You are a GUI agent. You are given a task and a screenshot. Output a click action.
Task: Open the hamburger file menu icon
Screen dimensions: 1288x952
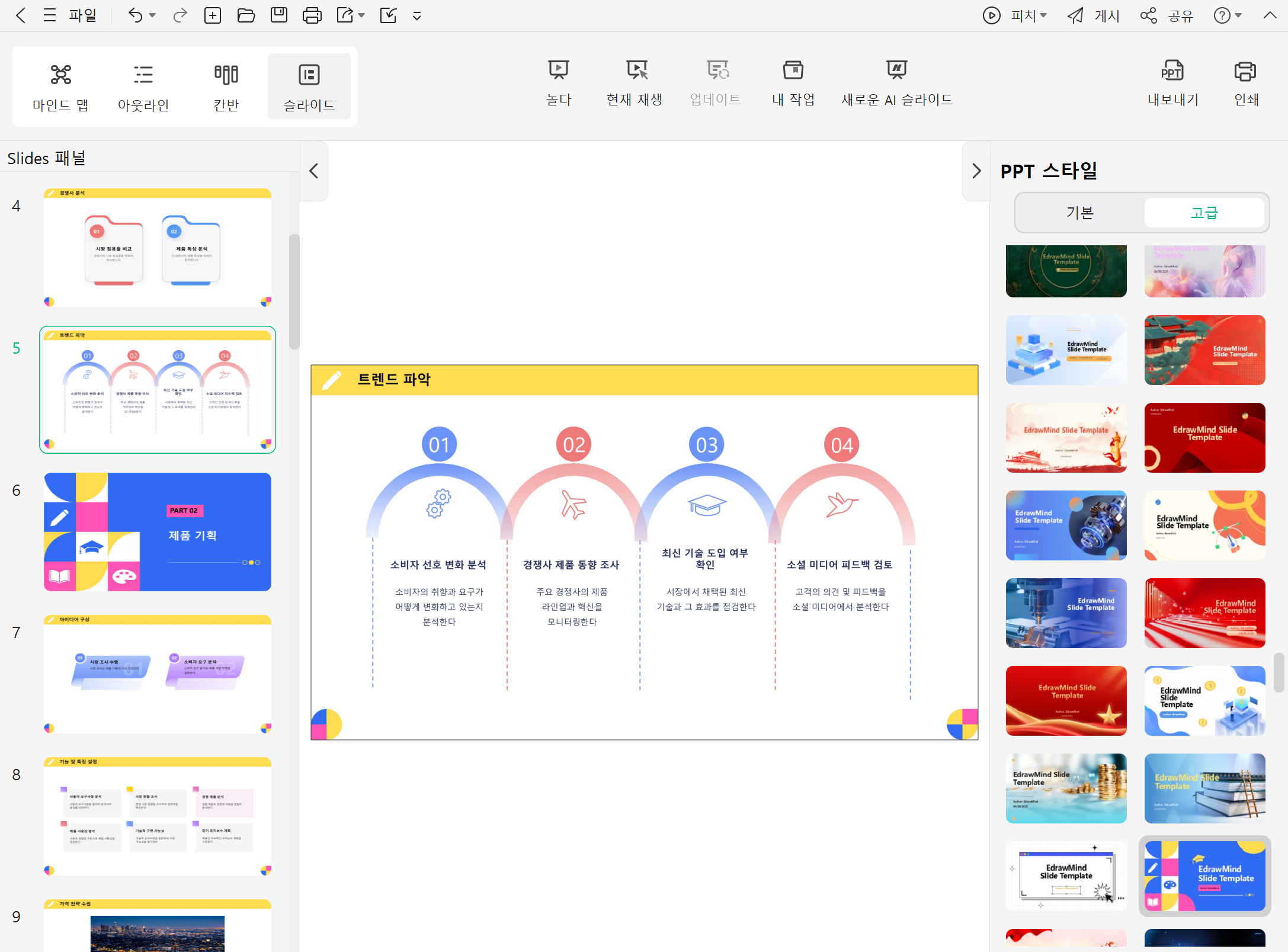coord(50,15)
